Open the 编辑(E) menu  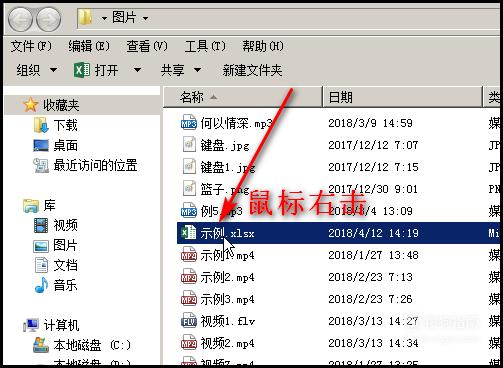[89, 46]
